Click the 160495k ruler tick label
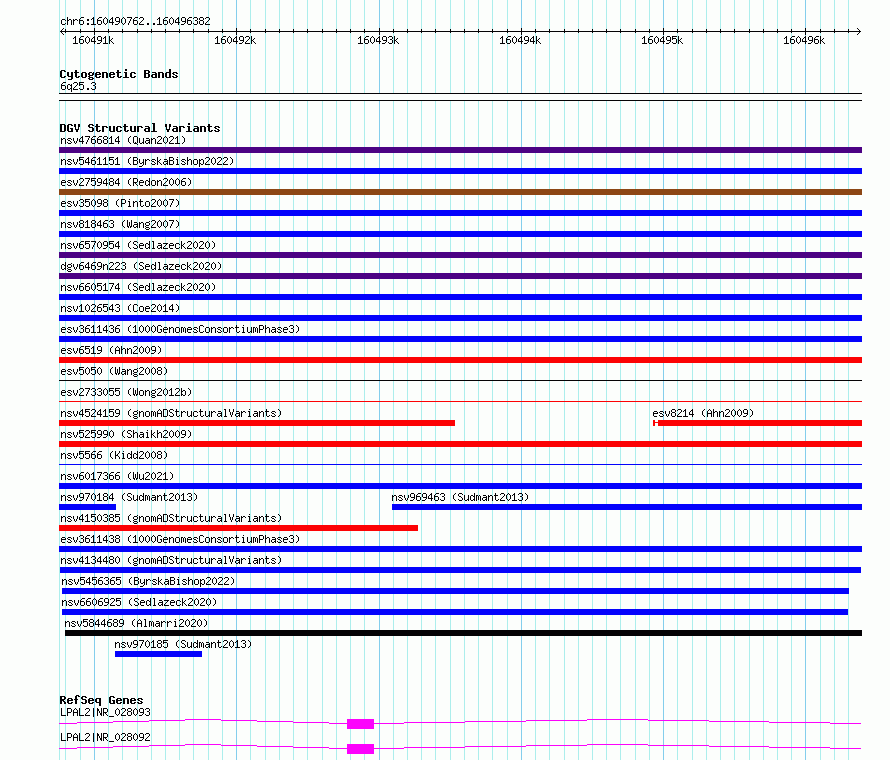 (x=662, y=40)
